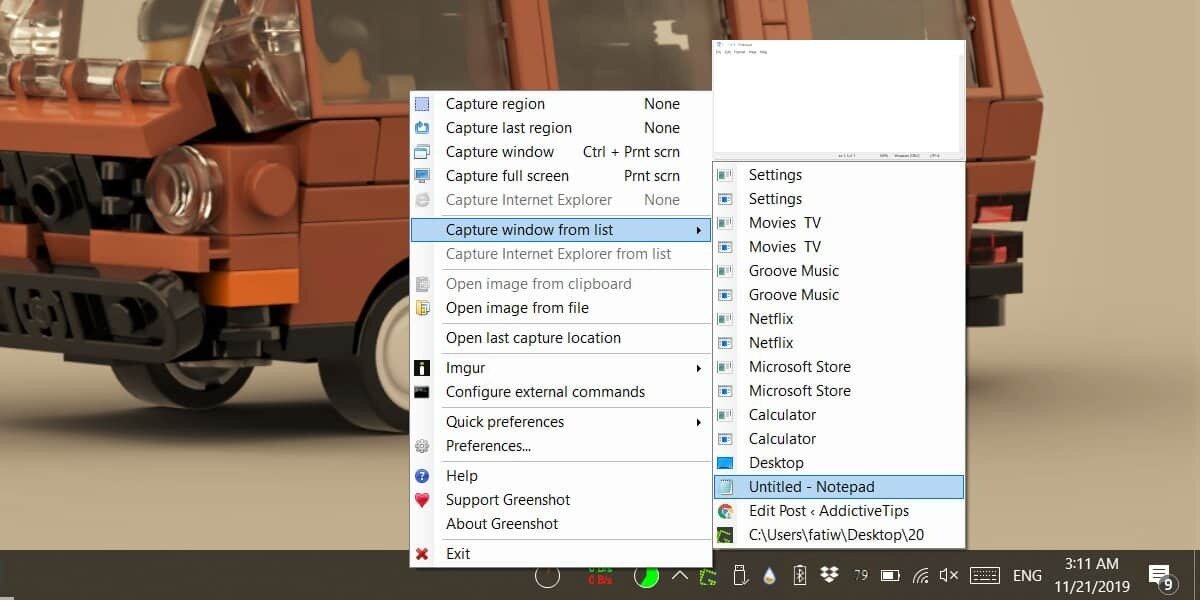The image size is (1200, 600).
Task: Open the touch keyboard tray icon
Action: click(x=984, y=576)
